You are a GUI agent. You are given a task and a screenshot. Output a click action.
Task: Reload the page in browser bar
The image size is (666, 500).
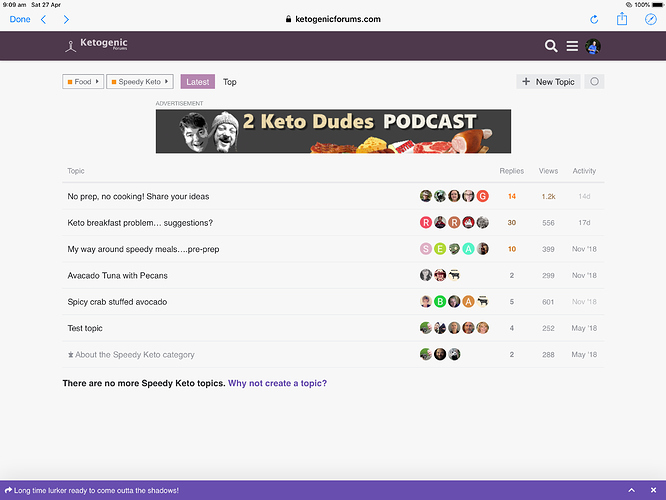(x=594, y=19)
